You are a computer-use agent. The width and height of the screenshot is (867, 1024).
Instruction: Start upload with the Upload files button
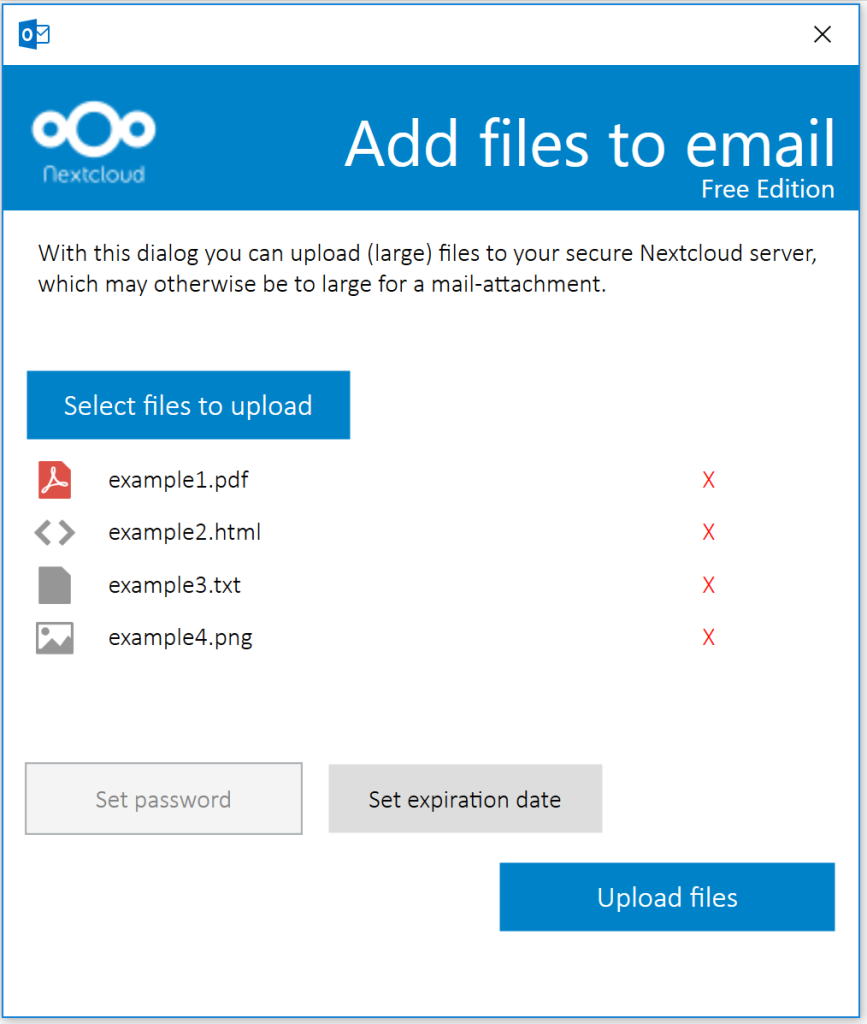pyautogui.click(x=667, y=897)
